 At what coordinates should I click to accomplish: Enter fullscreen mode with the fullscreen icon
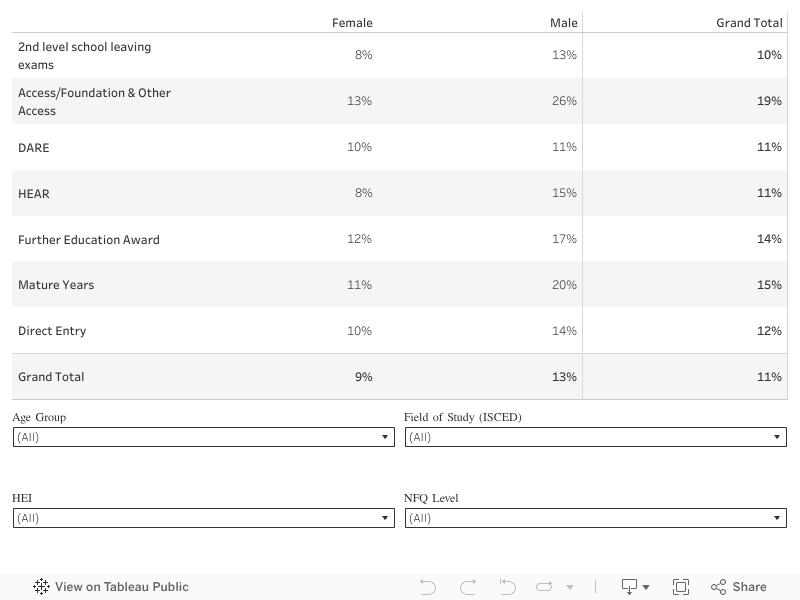(681, 587)
